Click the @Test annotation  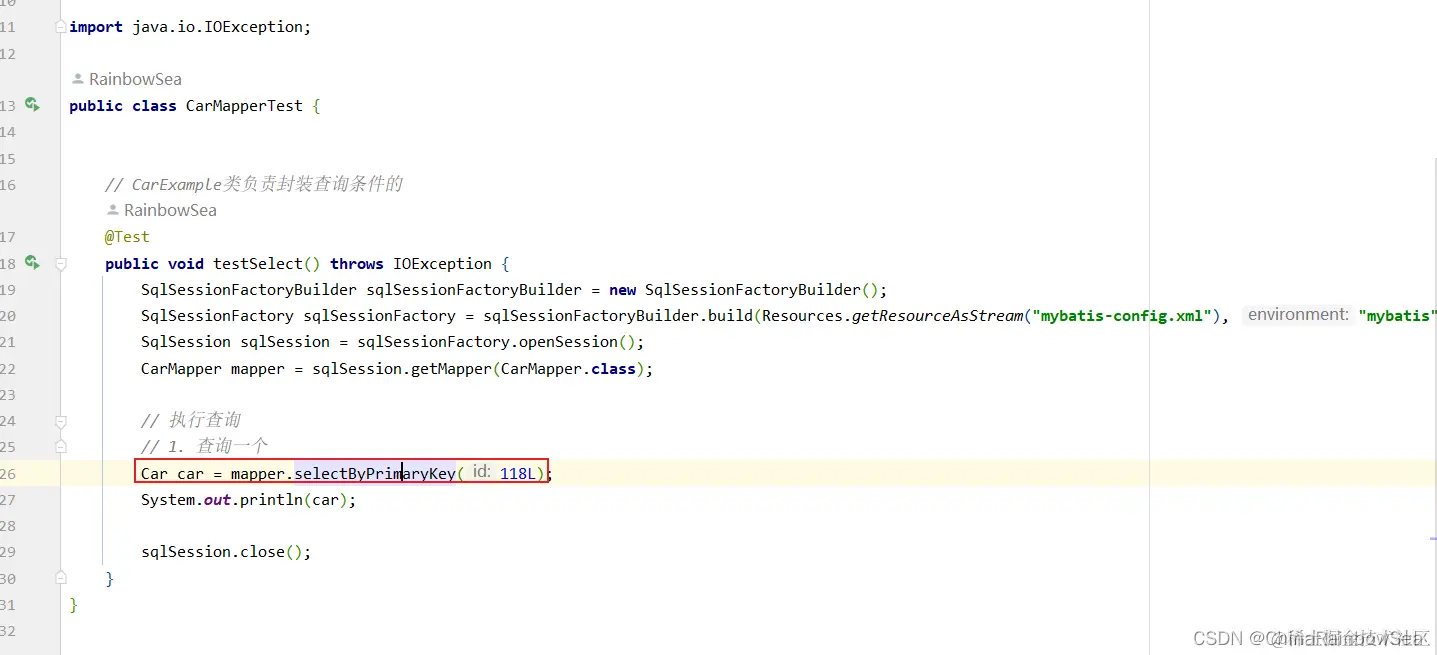click(x=127, y=237)
